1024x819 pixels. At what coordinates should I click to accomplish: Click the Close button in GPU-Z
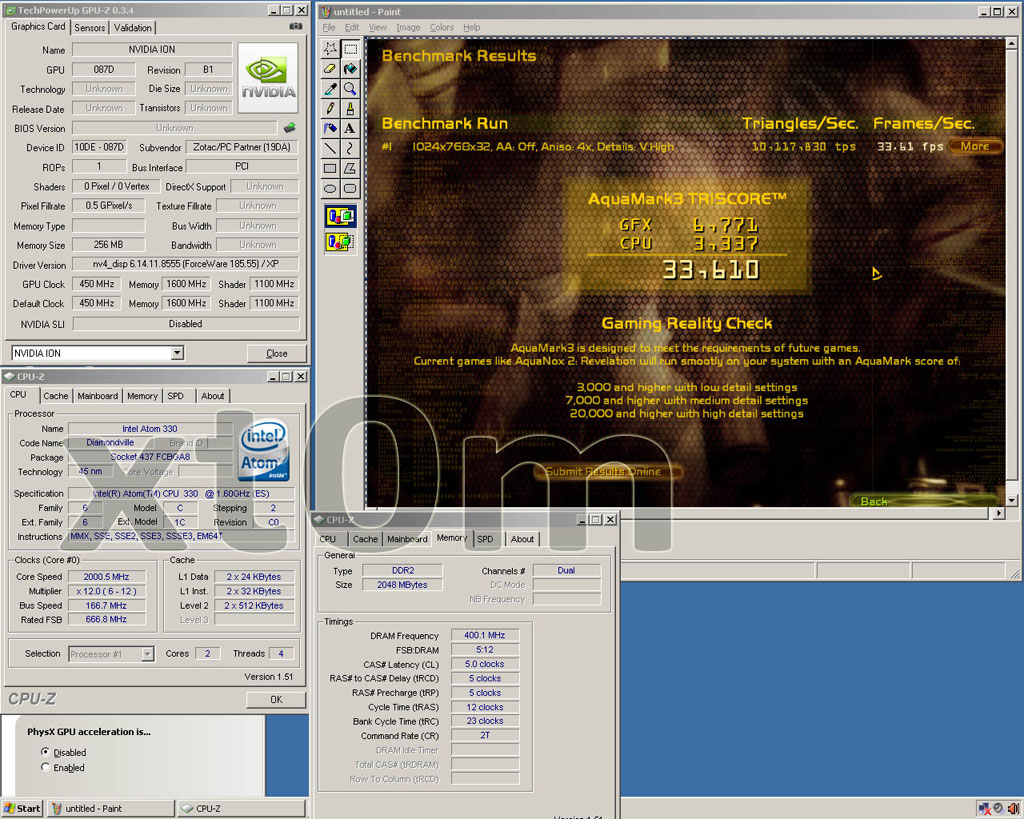pos(276,353)
